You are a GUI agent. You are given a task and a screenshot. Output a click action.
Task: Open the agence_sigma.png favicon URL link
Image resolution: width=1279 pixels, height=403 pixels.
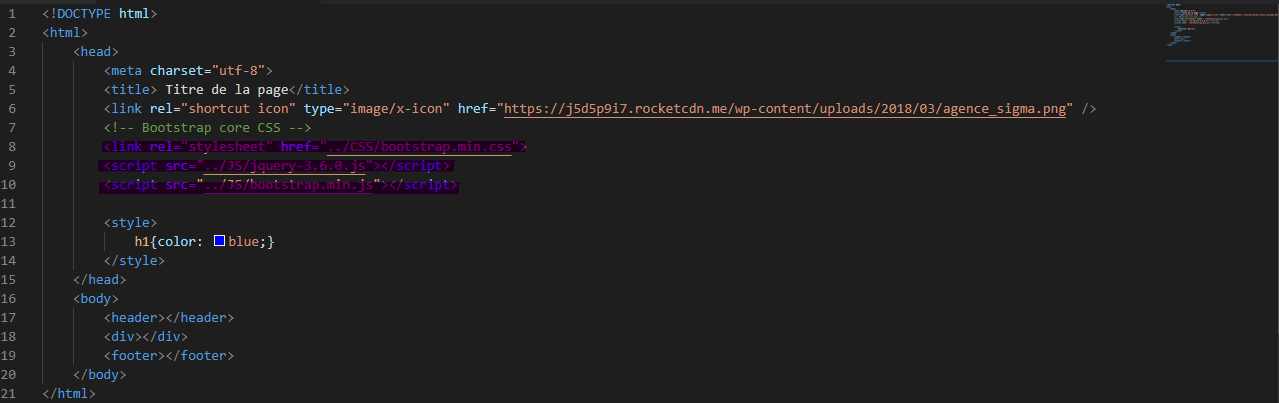tap(785, 108)
